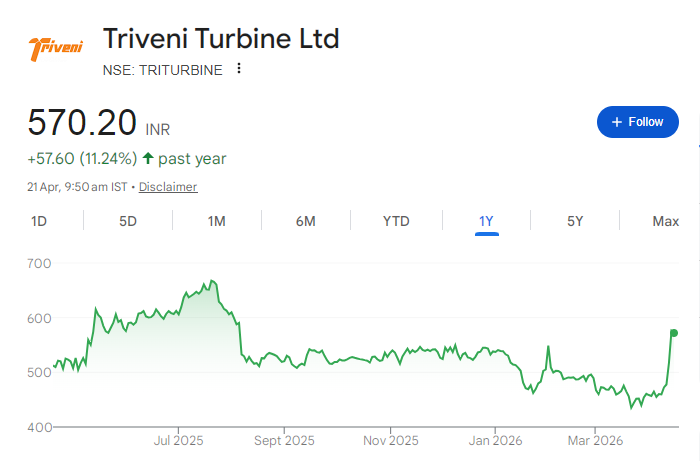Show the Max range chart
Image resolution: width=700 pixels, height=461 pixels.
(x=665, y=221)
